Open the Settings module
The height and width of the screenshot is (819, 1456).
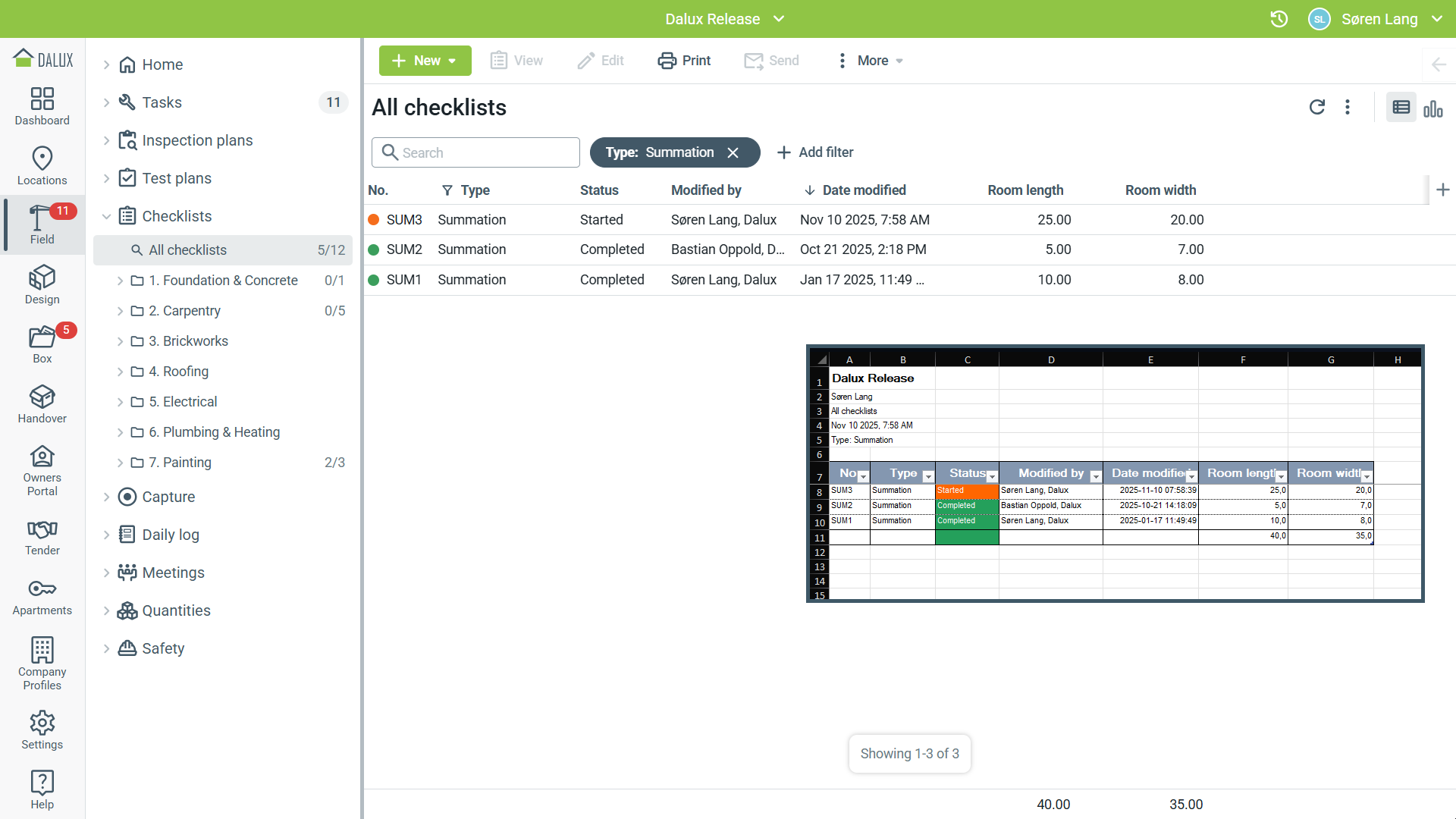[x=42, y=730]
